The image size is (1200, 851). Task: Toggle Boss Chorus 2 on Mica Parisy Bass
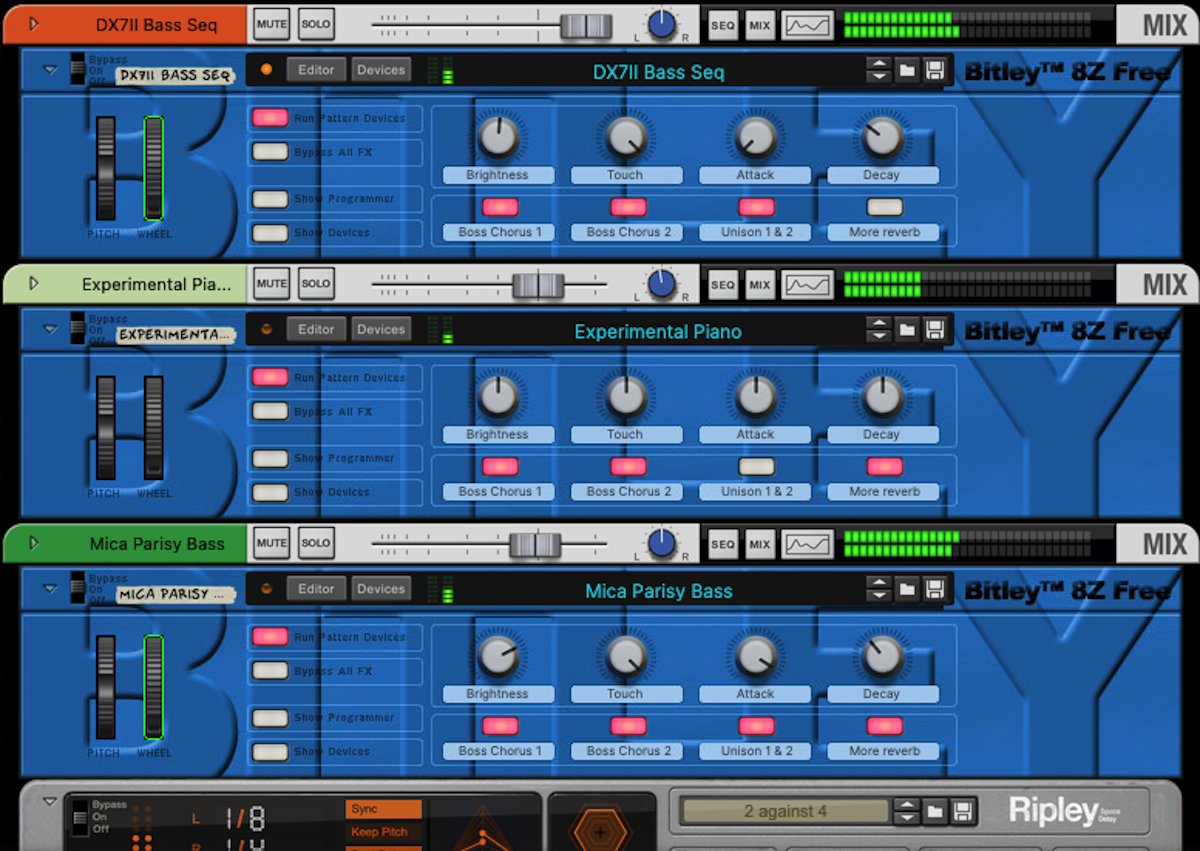628,726
